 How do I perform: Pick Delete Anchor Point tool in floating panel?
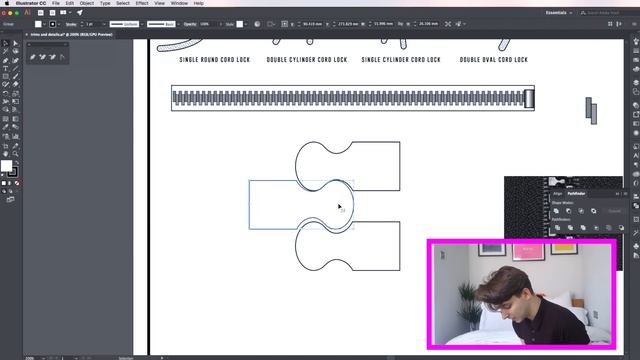click(x=52, y=57)
